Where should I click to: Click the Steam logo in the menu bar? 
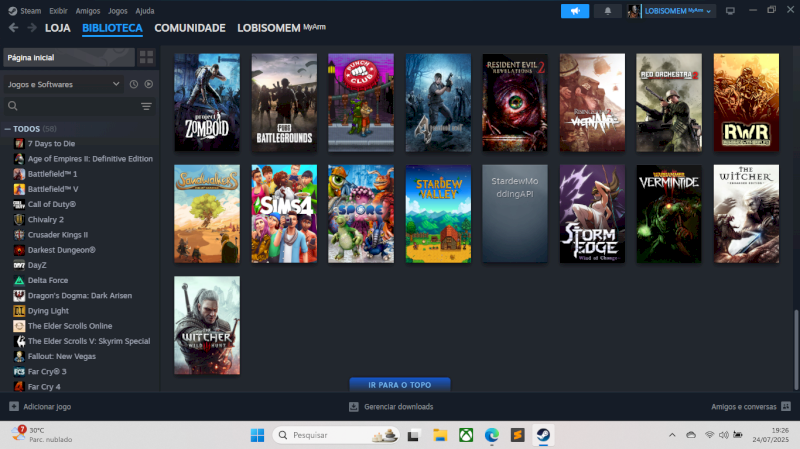13,11
